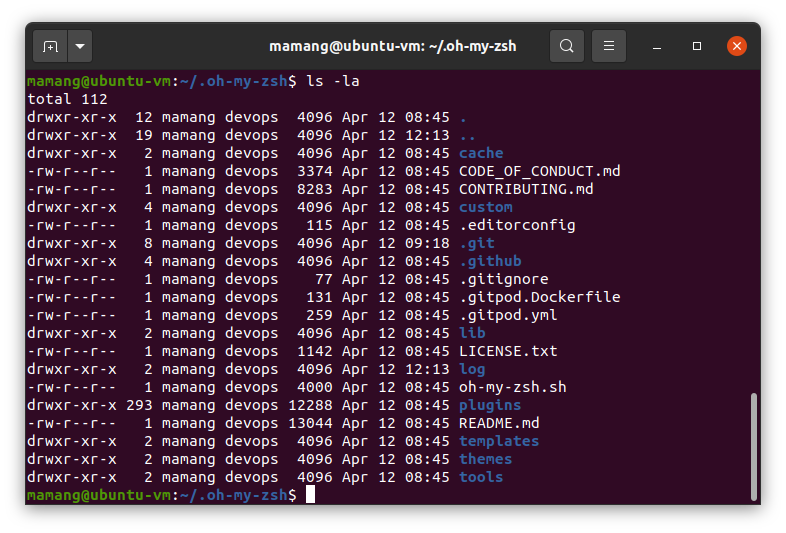
Task: Select the '.github' directory name
Action: [490, 261]
